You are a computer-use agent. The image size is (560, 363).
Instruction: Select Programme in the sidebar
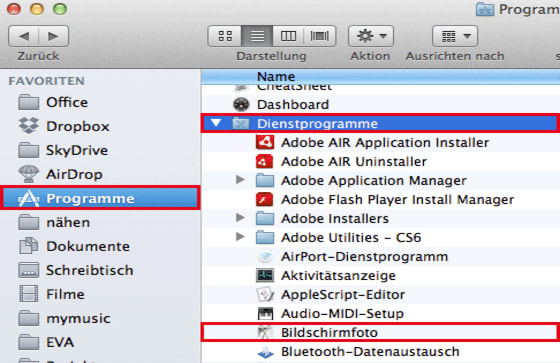(x=100, y=198)
